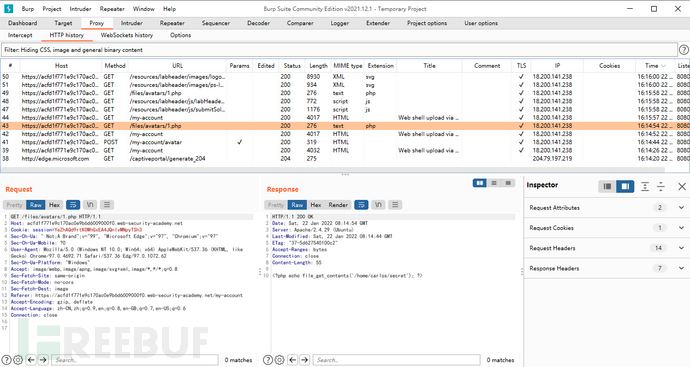Open the Window menu
Viewport: 690px width, 367px height.
143,9
